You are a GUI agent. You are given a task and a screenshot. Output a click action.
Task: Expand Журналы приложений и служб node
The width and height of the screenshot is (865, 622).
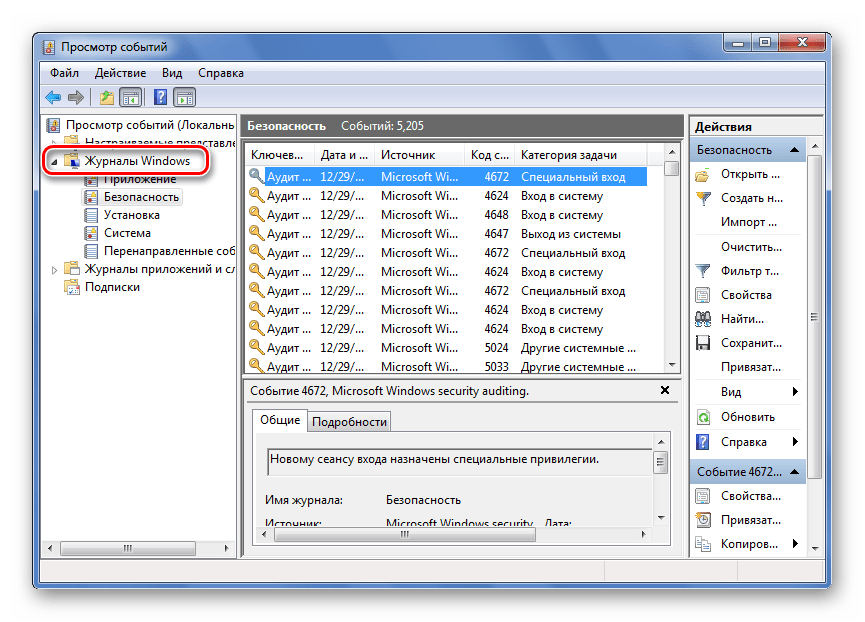tap(54, 268)
